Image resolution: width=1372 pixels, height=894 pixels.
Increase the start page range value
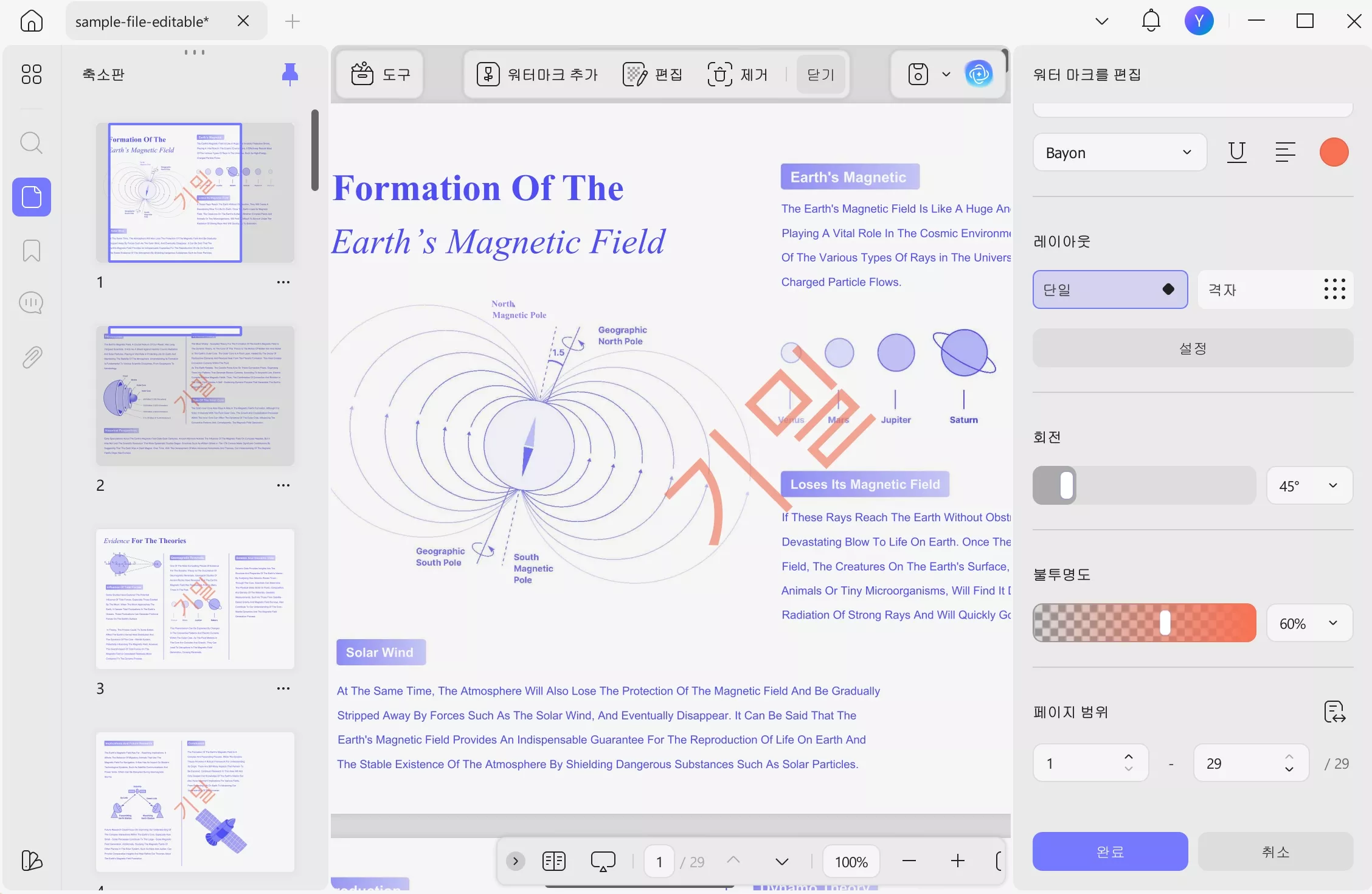point(1128,757)
